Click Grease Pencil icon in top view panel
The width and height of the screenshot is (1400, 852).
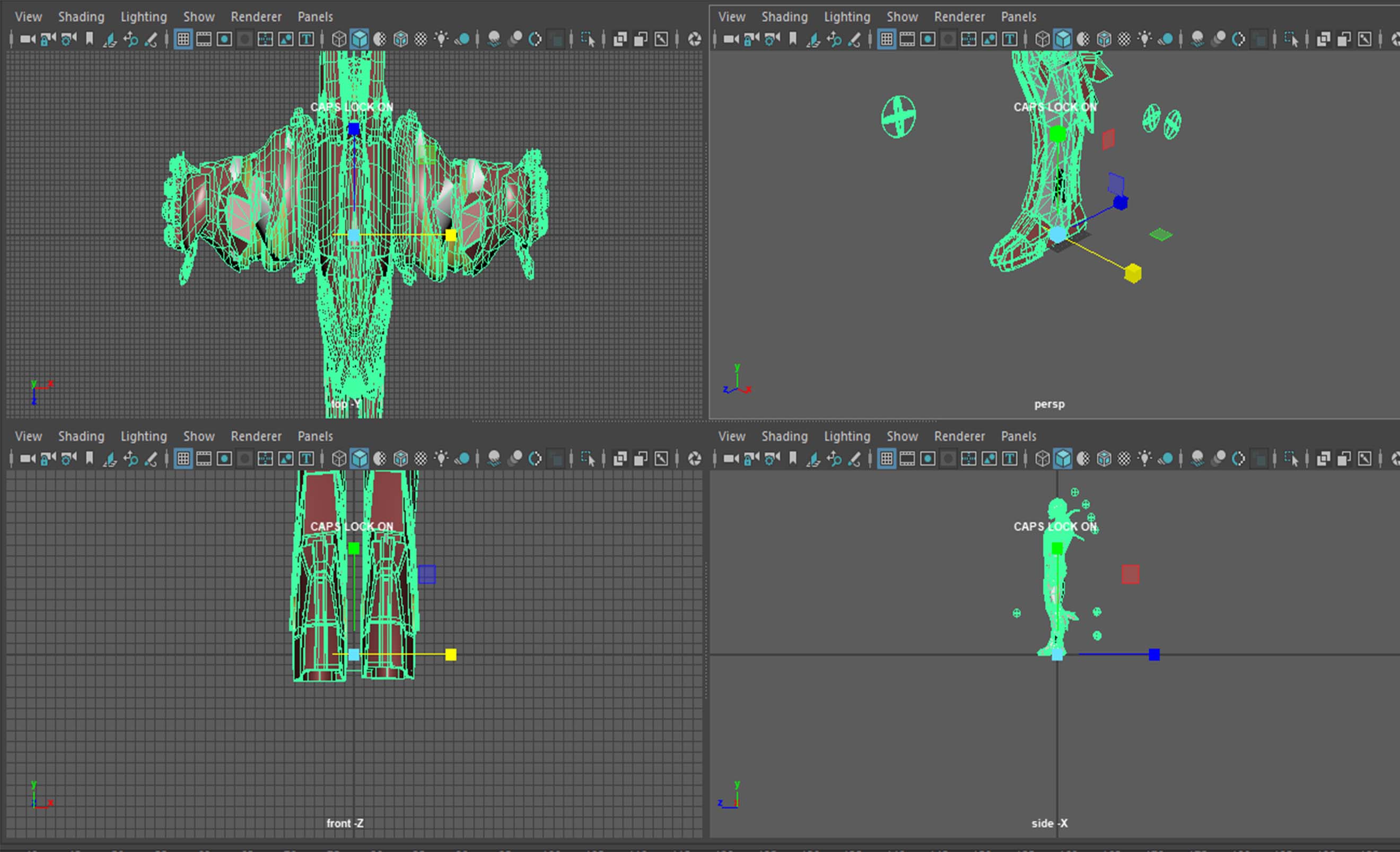151,39
